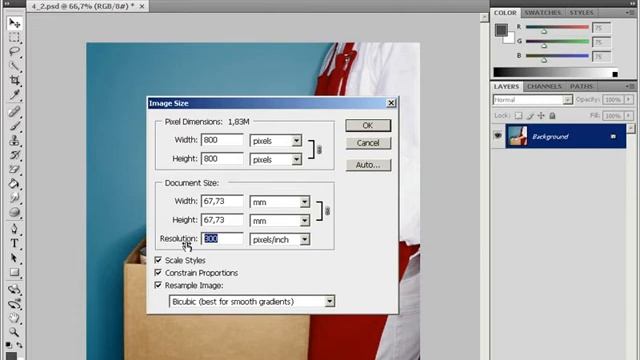Select the Eraser tool
640x360 pixels.
pyautogui.click(x=14, y=169)
